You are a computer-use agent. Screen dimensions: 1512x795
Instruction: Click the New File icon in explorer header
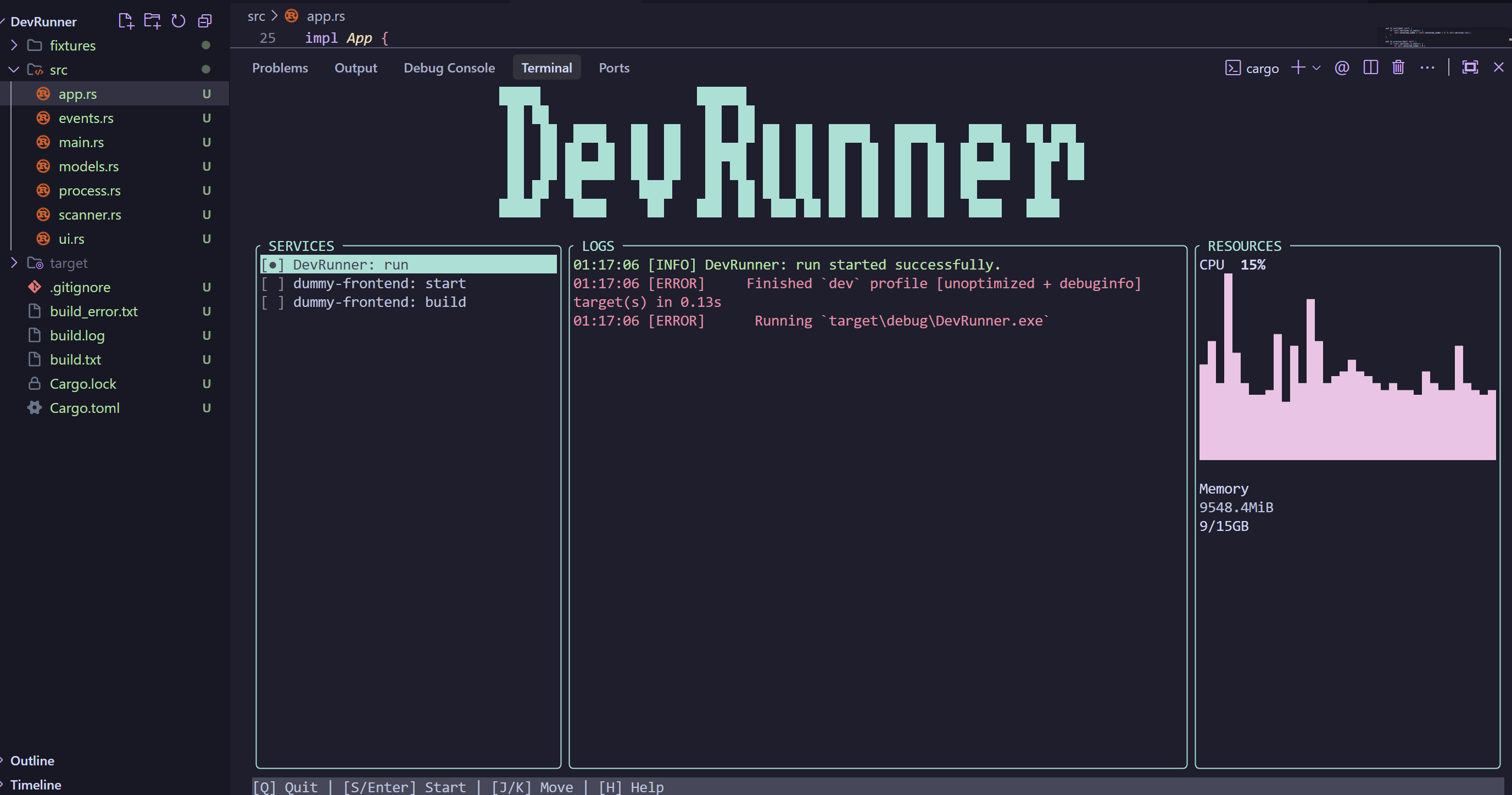point(126,21)
